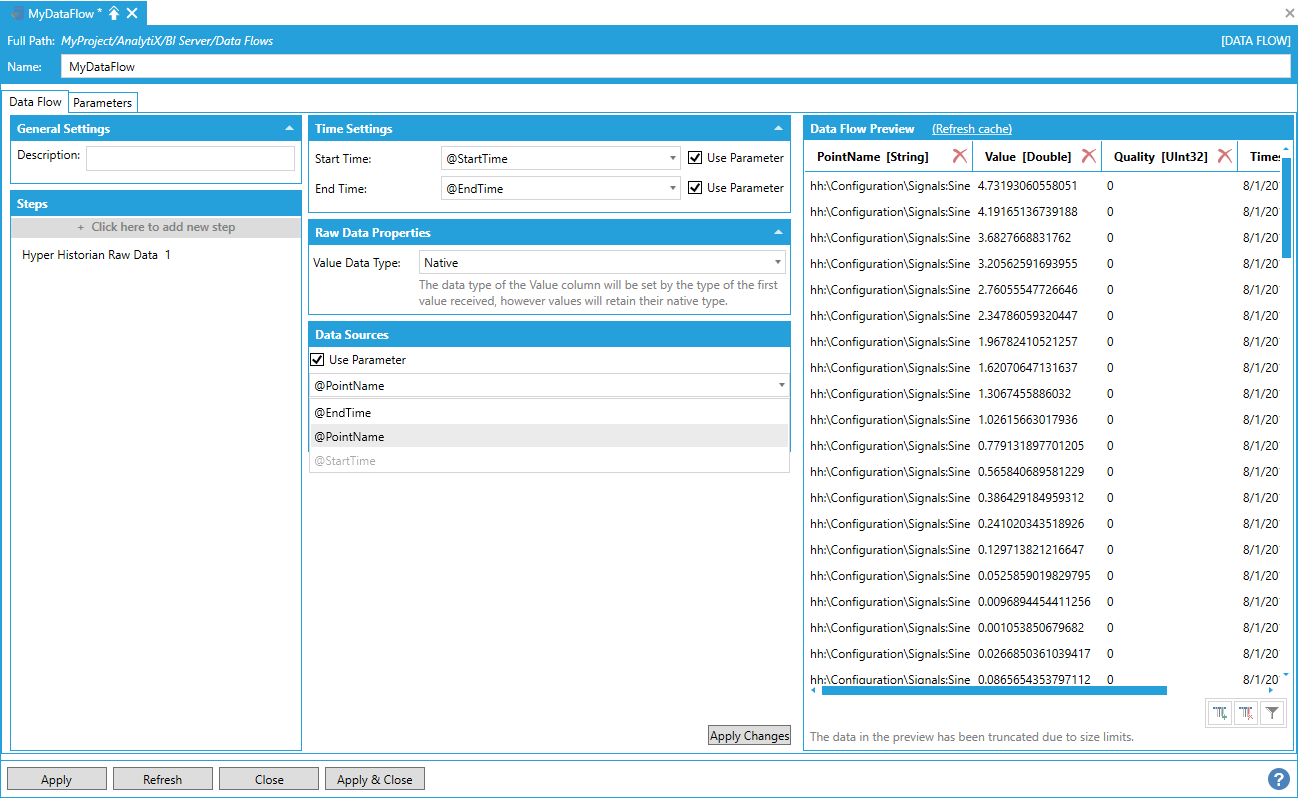This screenshot has height=799, width=1299.
Task: Toggle Use Parameter for End Time
Action: pos(695,188)
